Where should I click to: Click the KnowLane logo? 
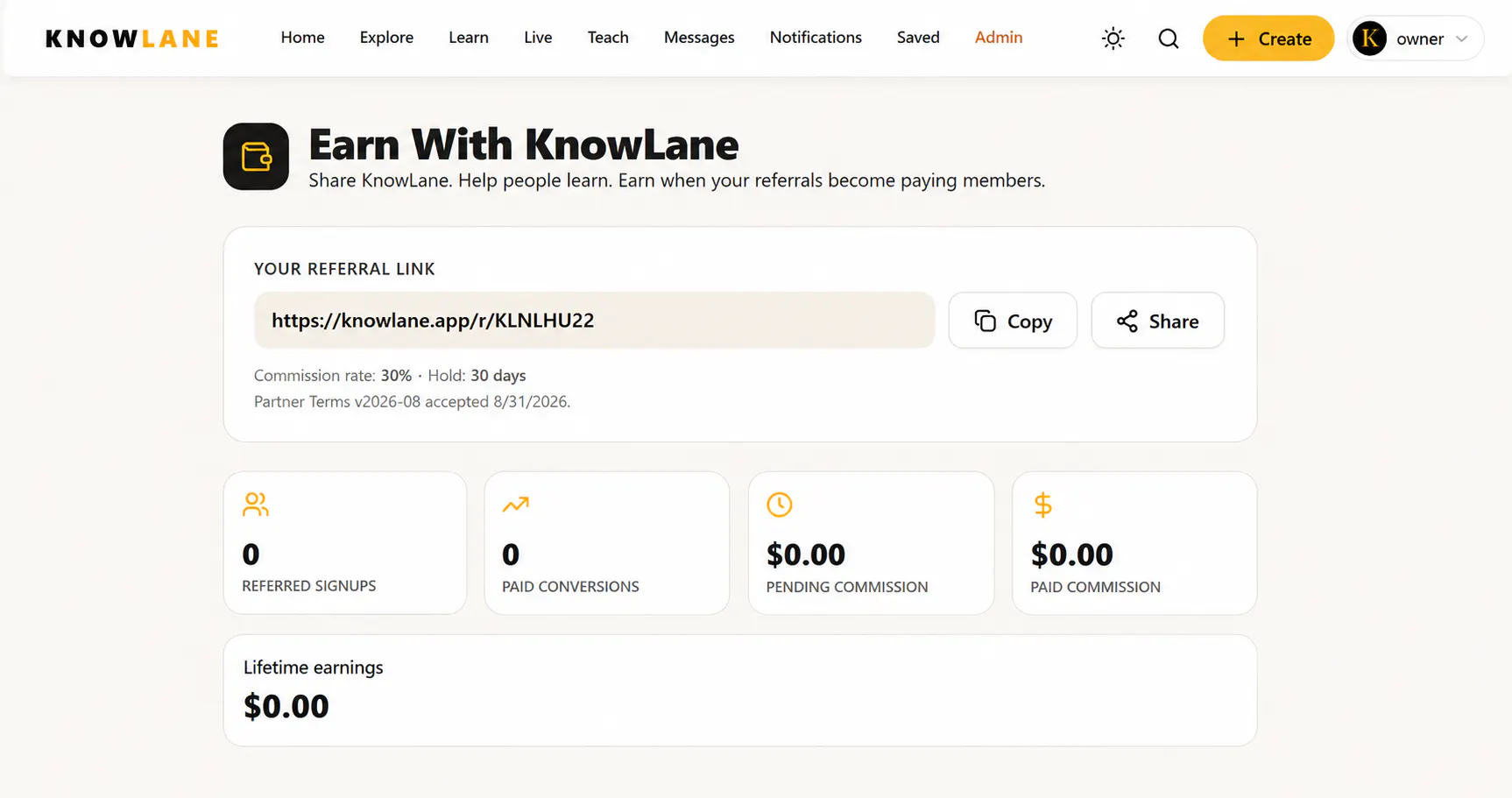pyautogui.click(x=132, y=39)
